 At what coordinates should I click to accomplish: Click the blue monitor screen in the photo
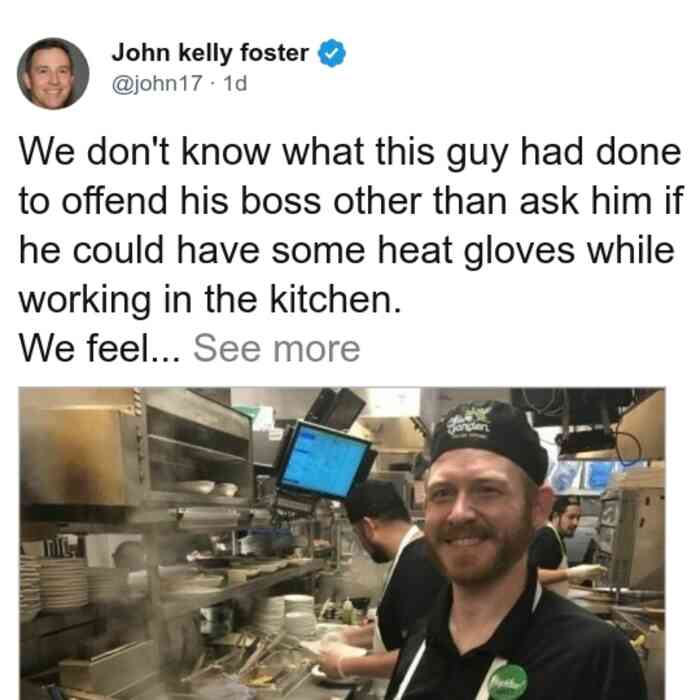tap(324, 461)
